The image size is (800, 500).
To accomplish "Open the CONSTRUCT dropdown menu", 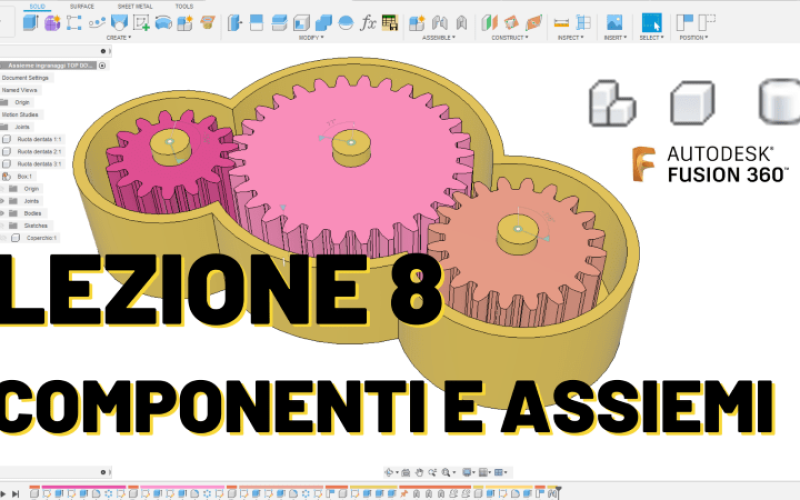I will click(510, 38).
